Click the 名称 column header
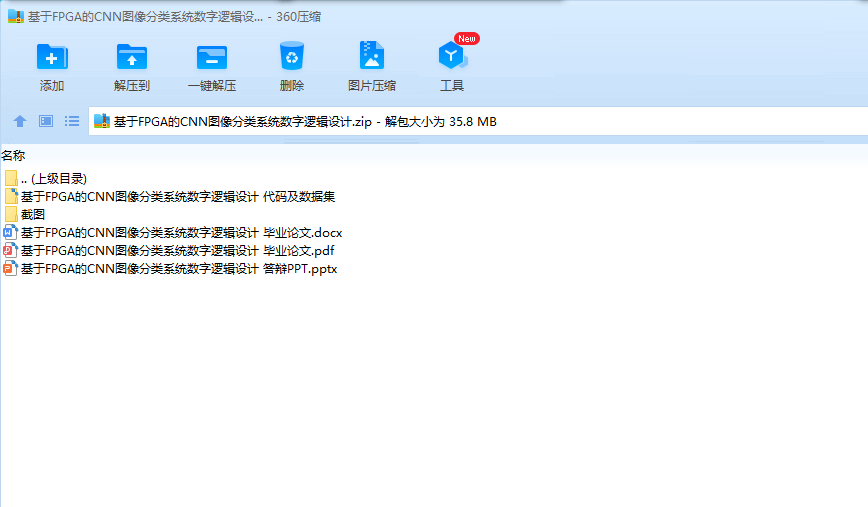868x507 pixels. click(13, 156)
